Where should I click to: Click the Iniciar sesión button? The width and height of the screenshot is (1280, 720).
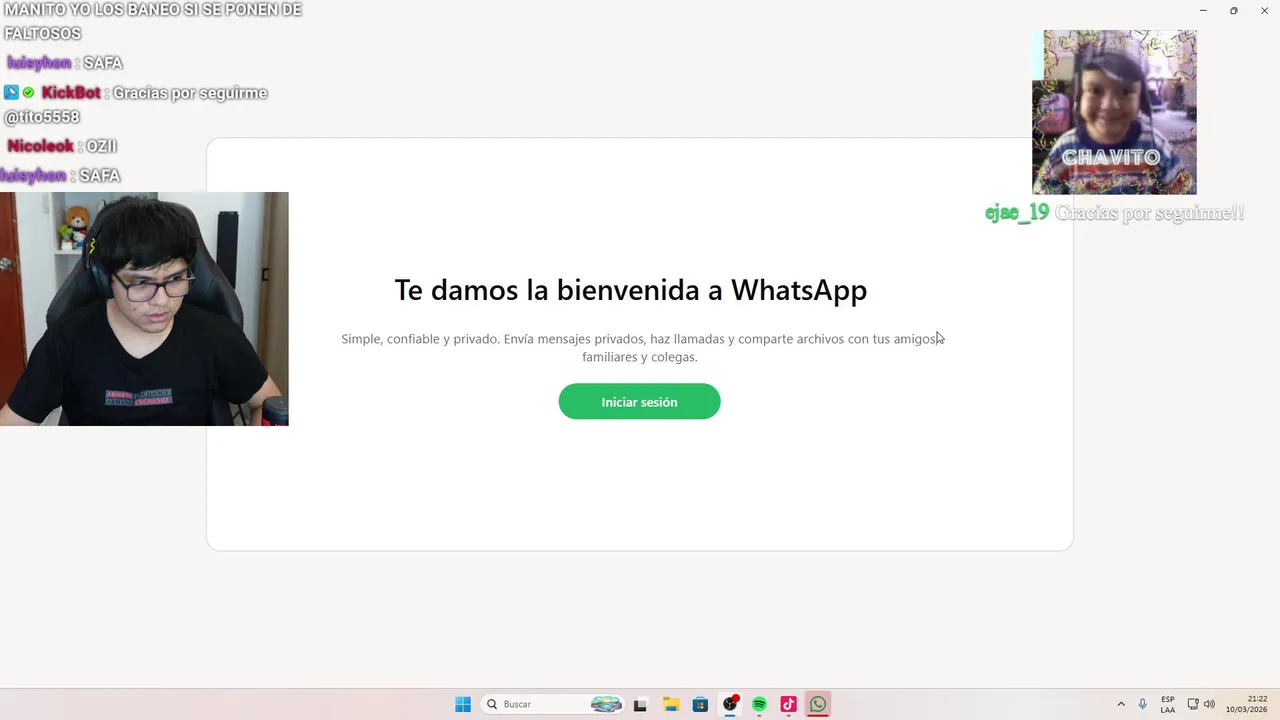point(639,401)
